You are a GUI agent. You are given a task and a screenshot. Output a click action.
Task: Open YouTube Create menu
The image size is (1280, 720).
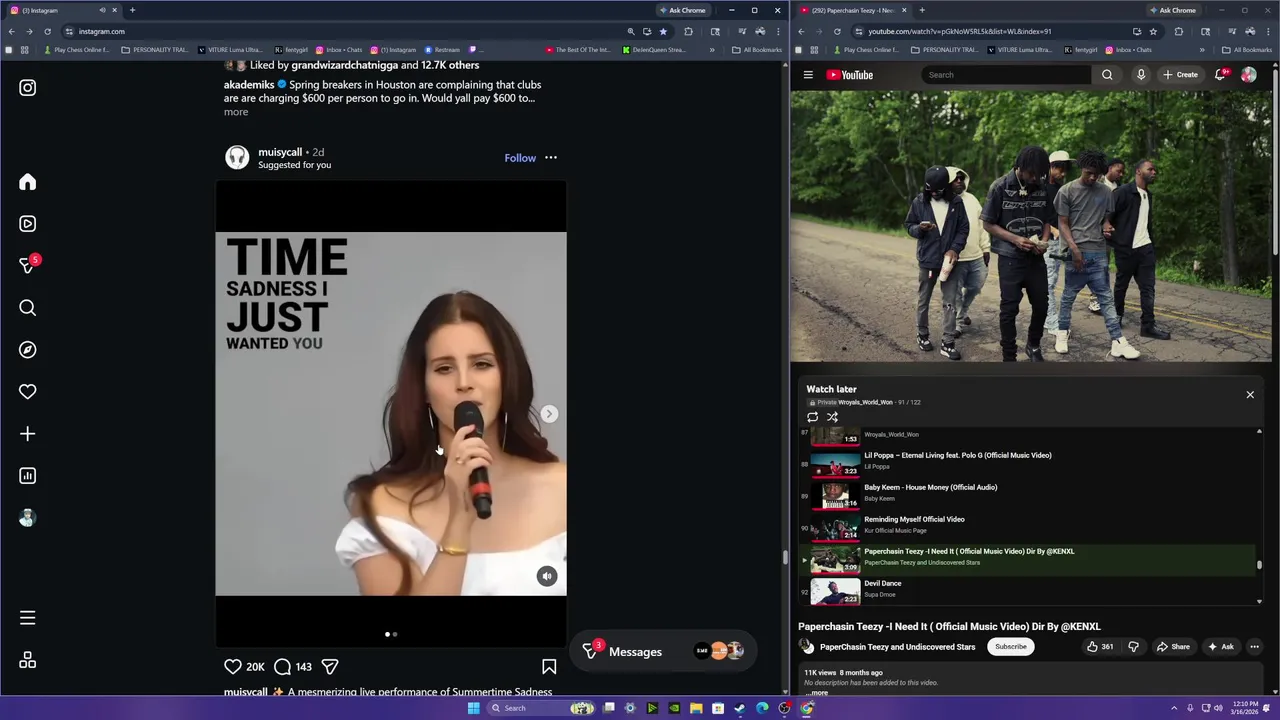(1180, 75)
